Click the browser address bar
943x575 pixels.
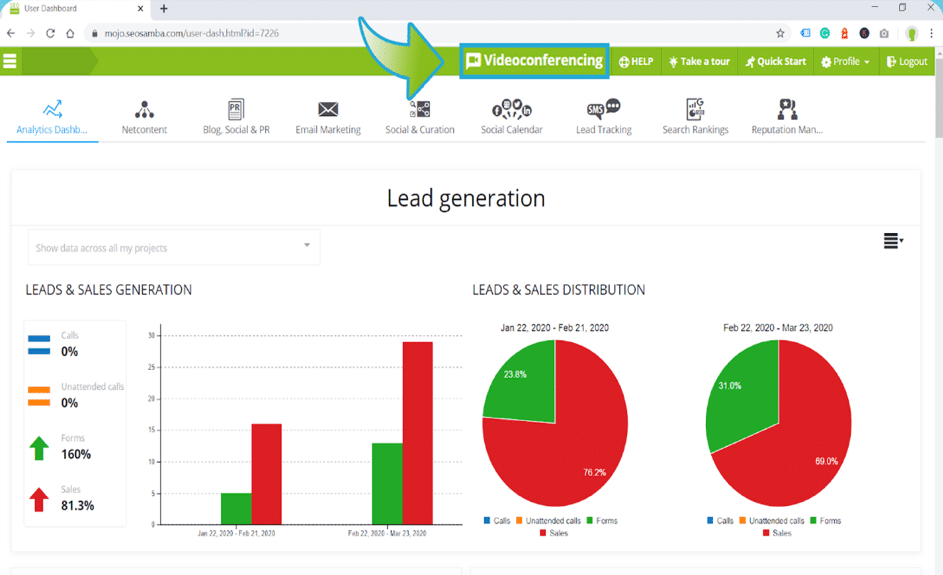coord(400,33)
